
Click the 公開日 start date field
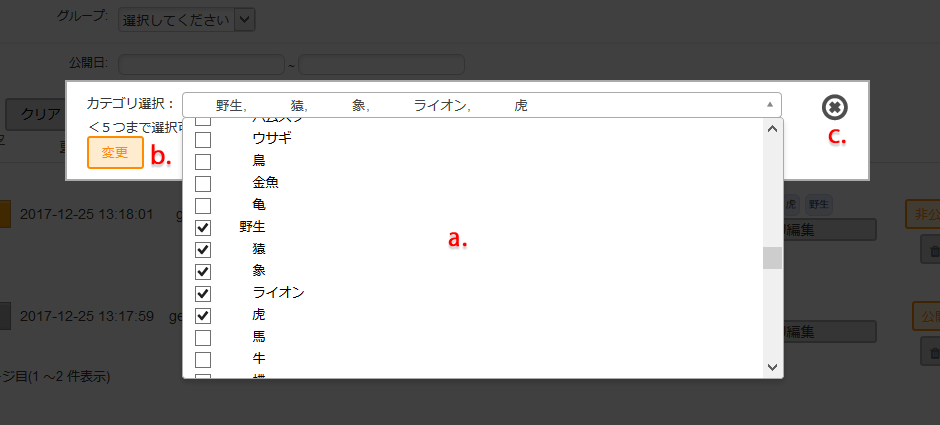201,65
